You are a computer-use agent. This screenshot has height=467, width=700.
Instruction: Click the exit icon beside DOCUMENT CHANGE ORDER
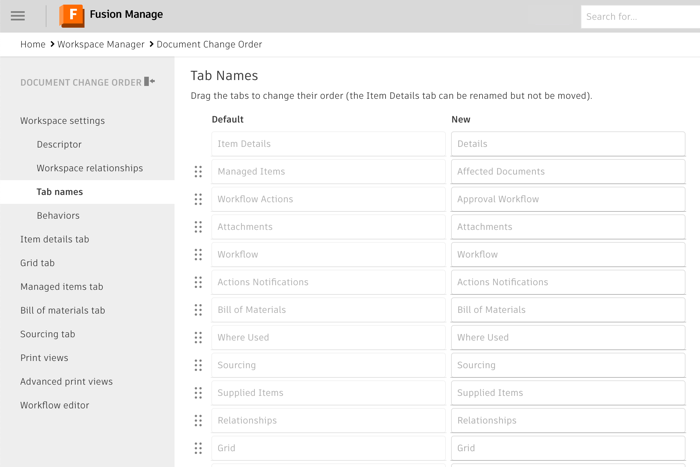coord(150,82)
